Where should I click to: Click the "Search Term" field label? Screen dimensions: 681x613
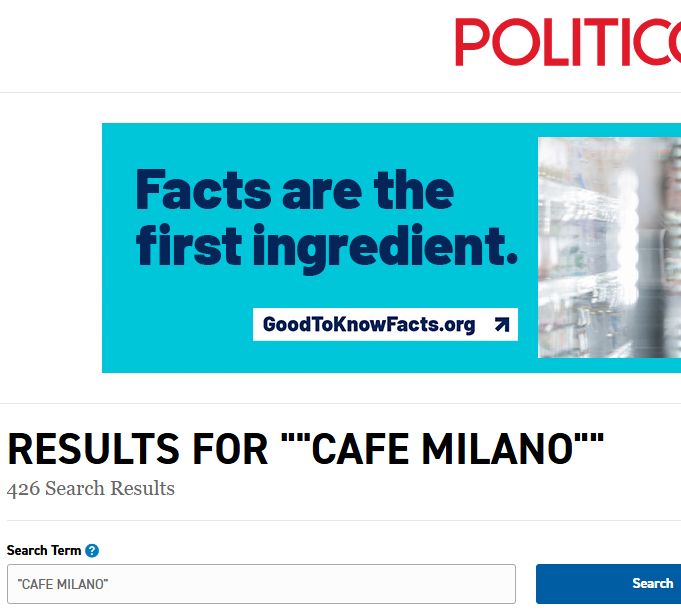43,551
